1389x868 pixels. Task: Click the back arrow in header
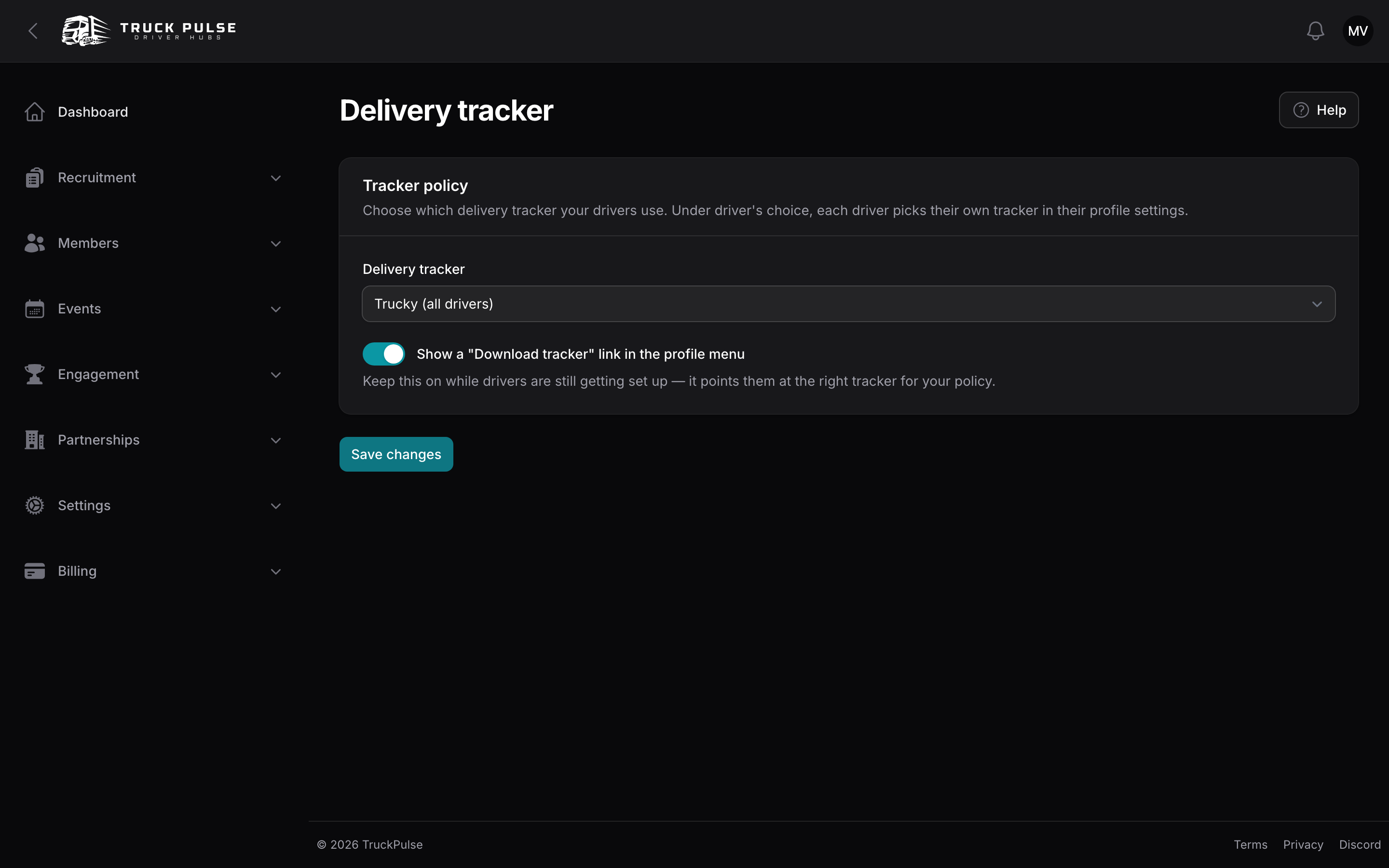33,31
